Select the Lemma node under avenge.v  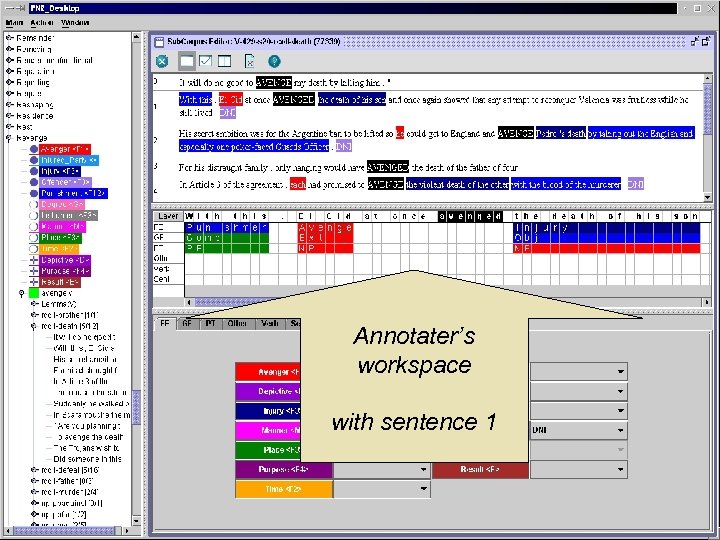(x=59, y=304)
